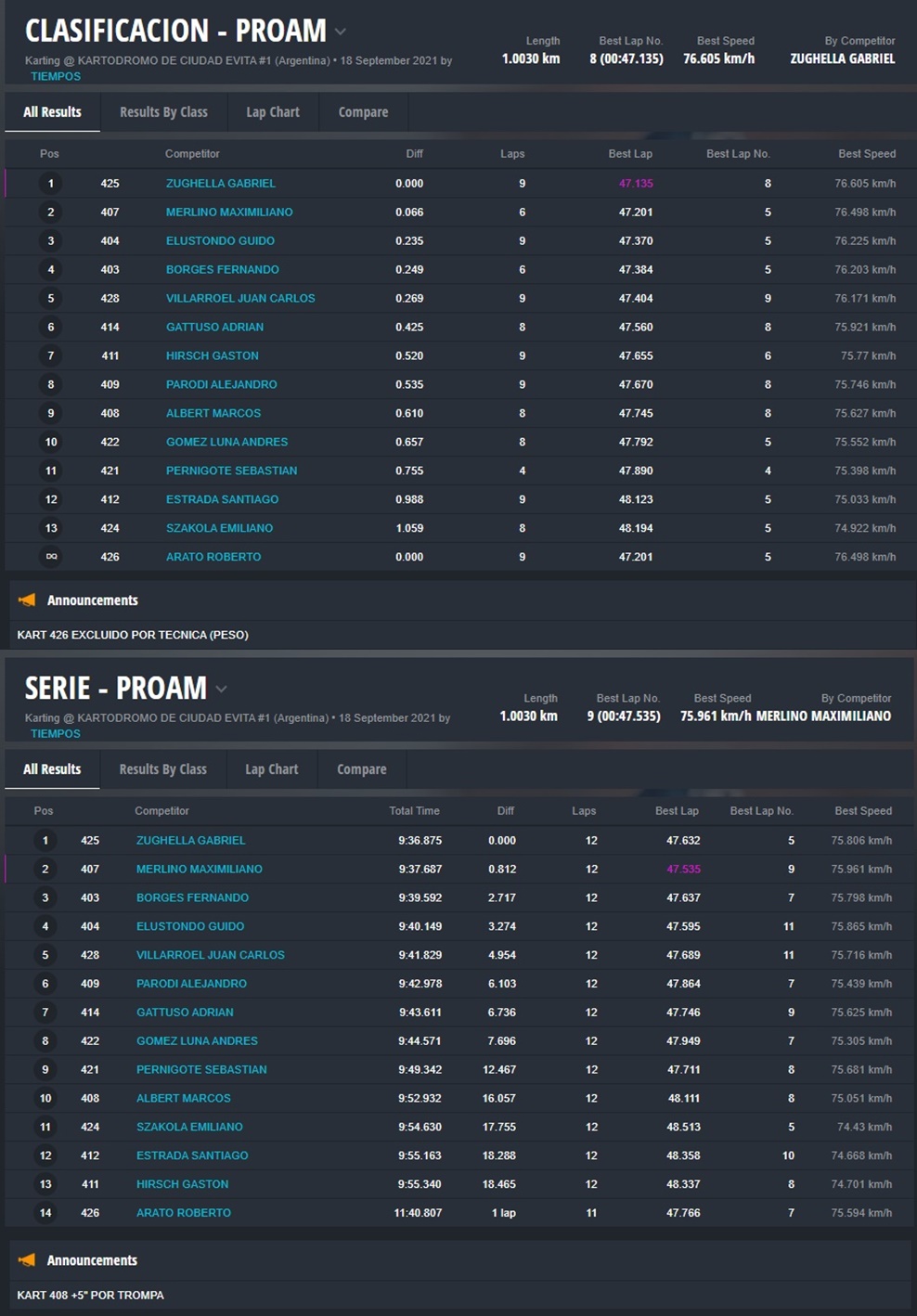Click the megaphone icon beside Clasificacion Announcements

click(27, 600)
